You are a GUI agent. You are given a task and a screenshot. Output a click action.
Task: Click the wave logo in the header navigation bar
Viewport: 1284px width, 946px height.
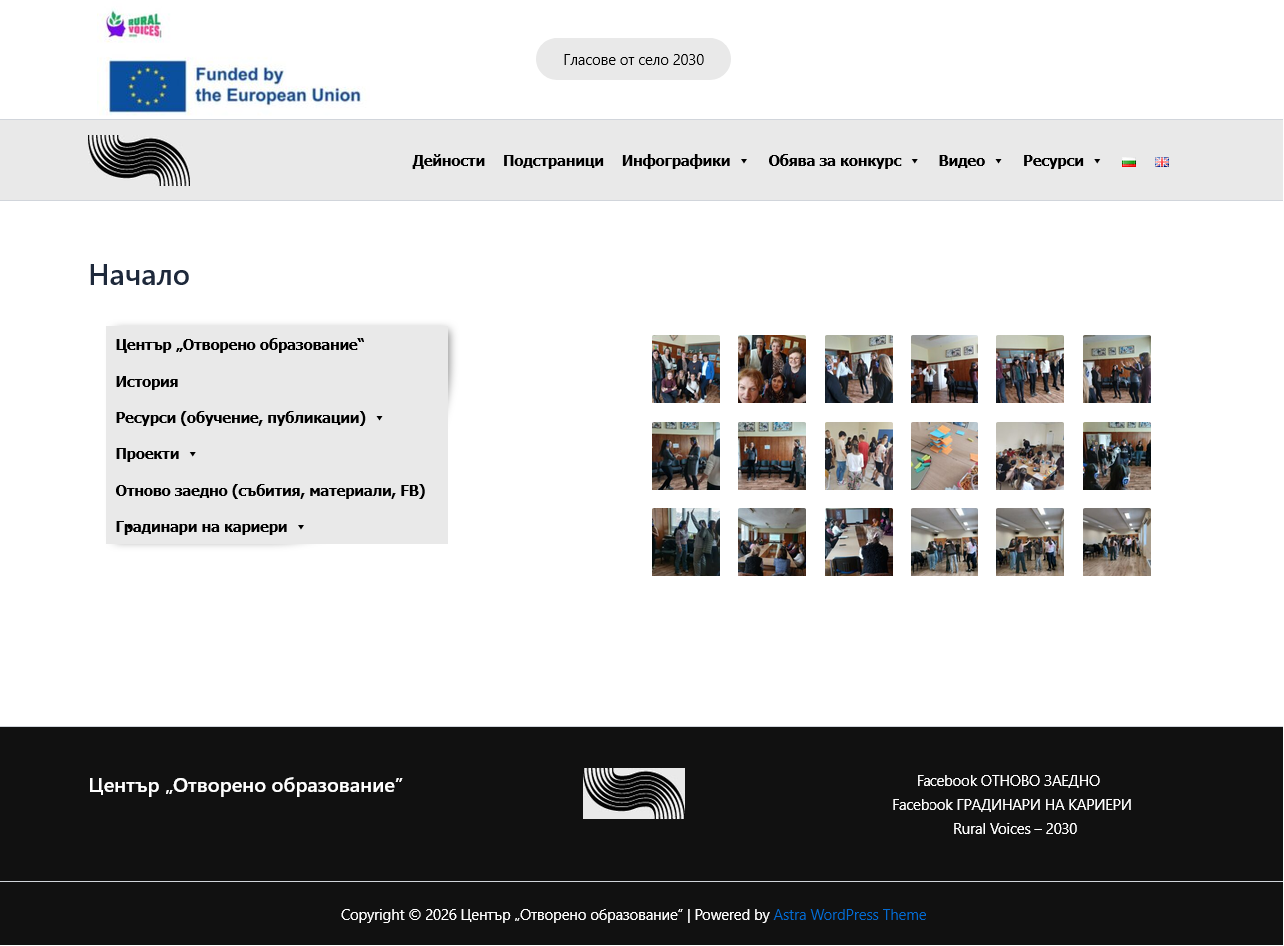[x=139, y=161]
